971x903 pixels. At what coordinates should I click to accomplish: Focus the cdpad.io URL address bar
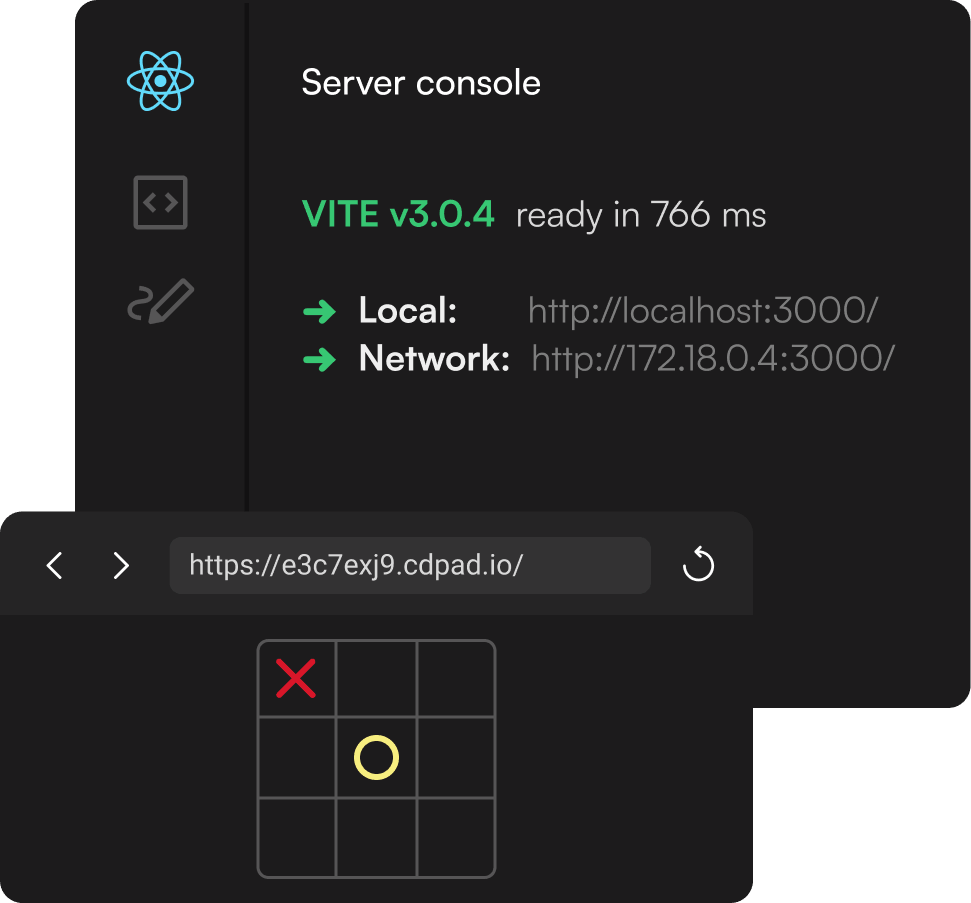[x=410, y=566]
